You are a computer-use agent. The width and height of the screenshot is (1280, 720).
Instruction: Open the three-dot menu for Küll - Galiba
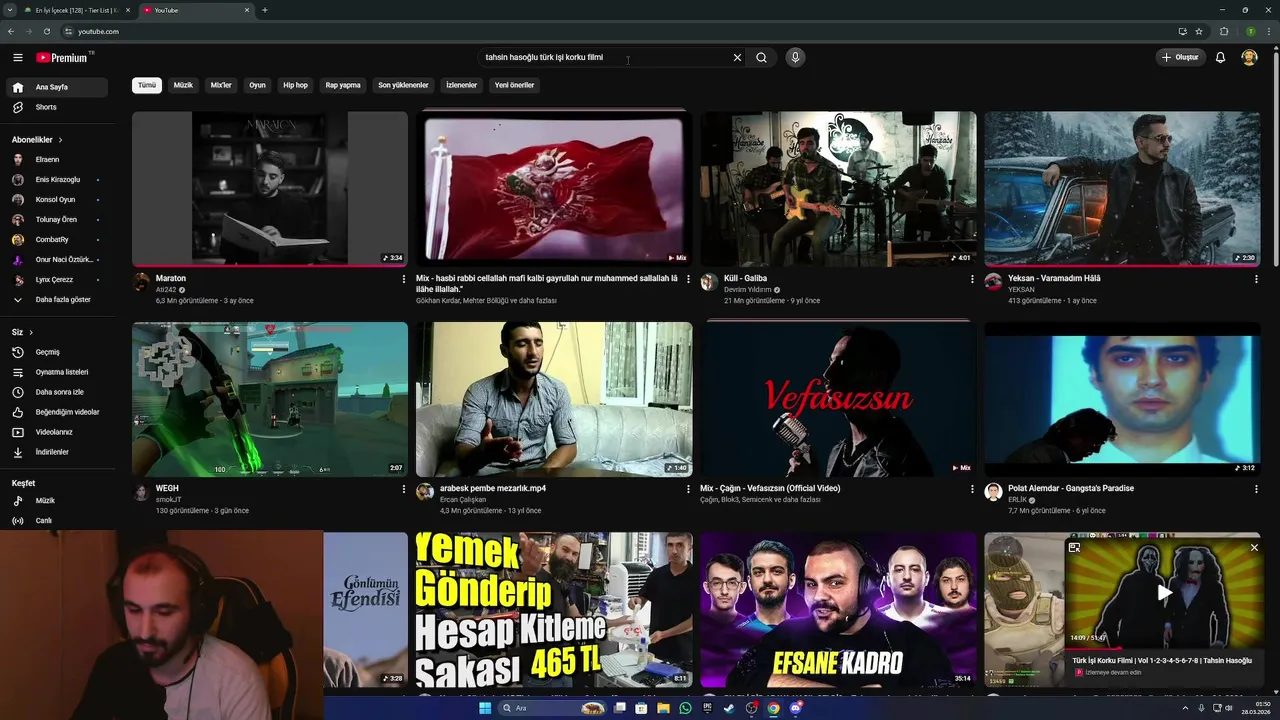972,279
